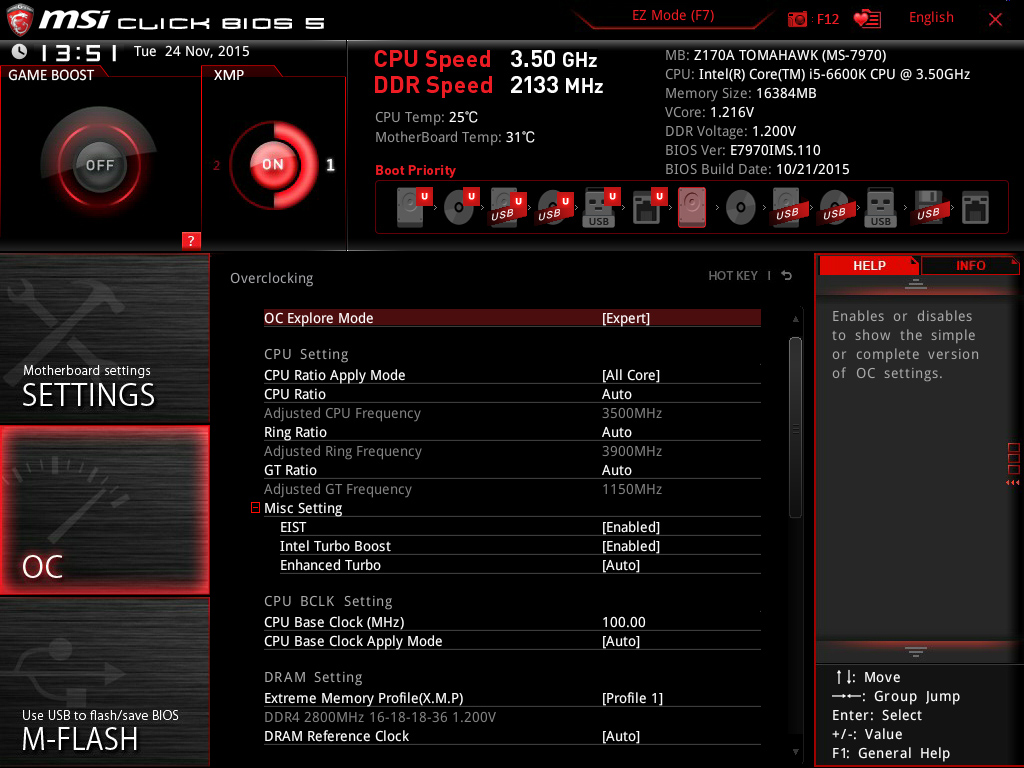Toggle the GAME BOOST OFF knob
The width and height of the screenshot is (1024, 768).
tap(99, 165)
